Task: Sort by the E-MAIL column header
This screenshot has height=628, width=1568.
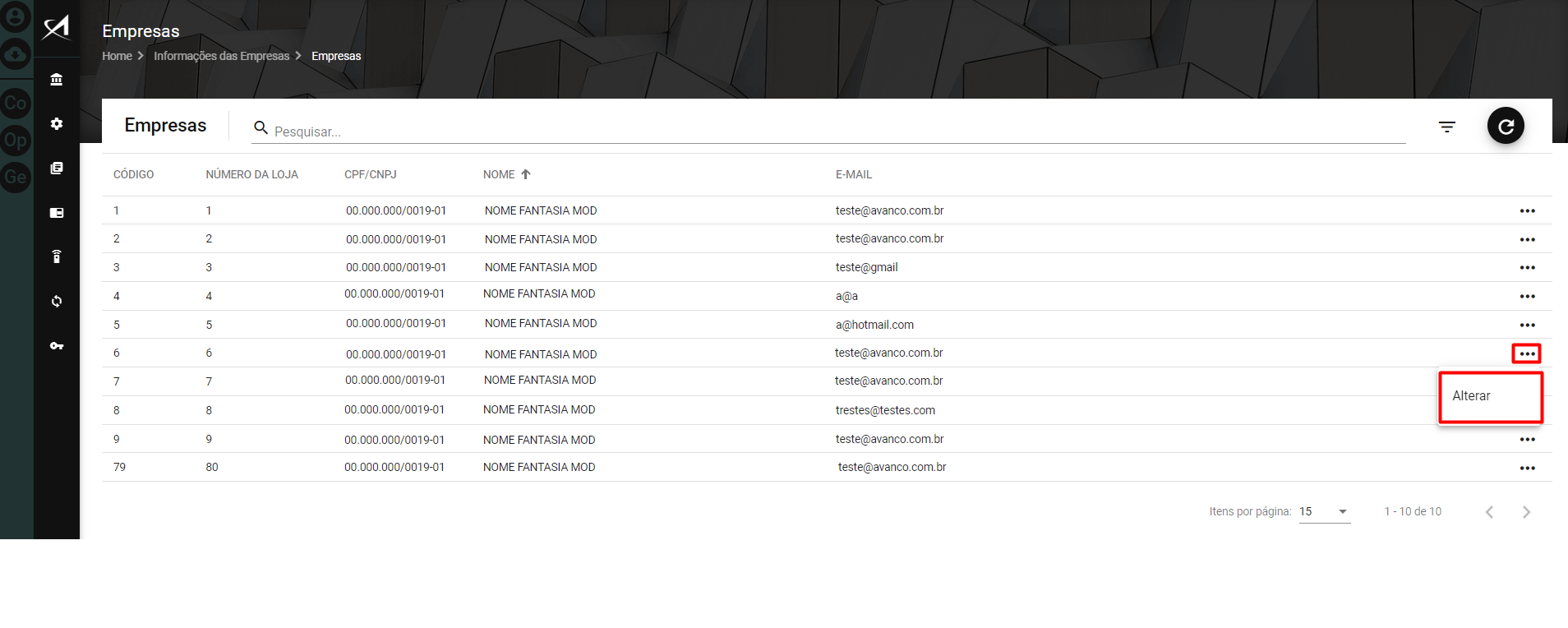Action: click(853, 174)
